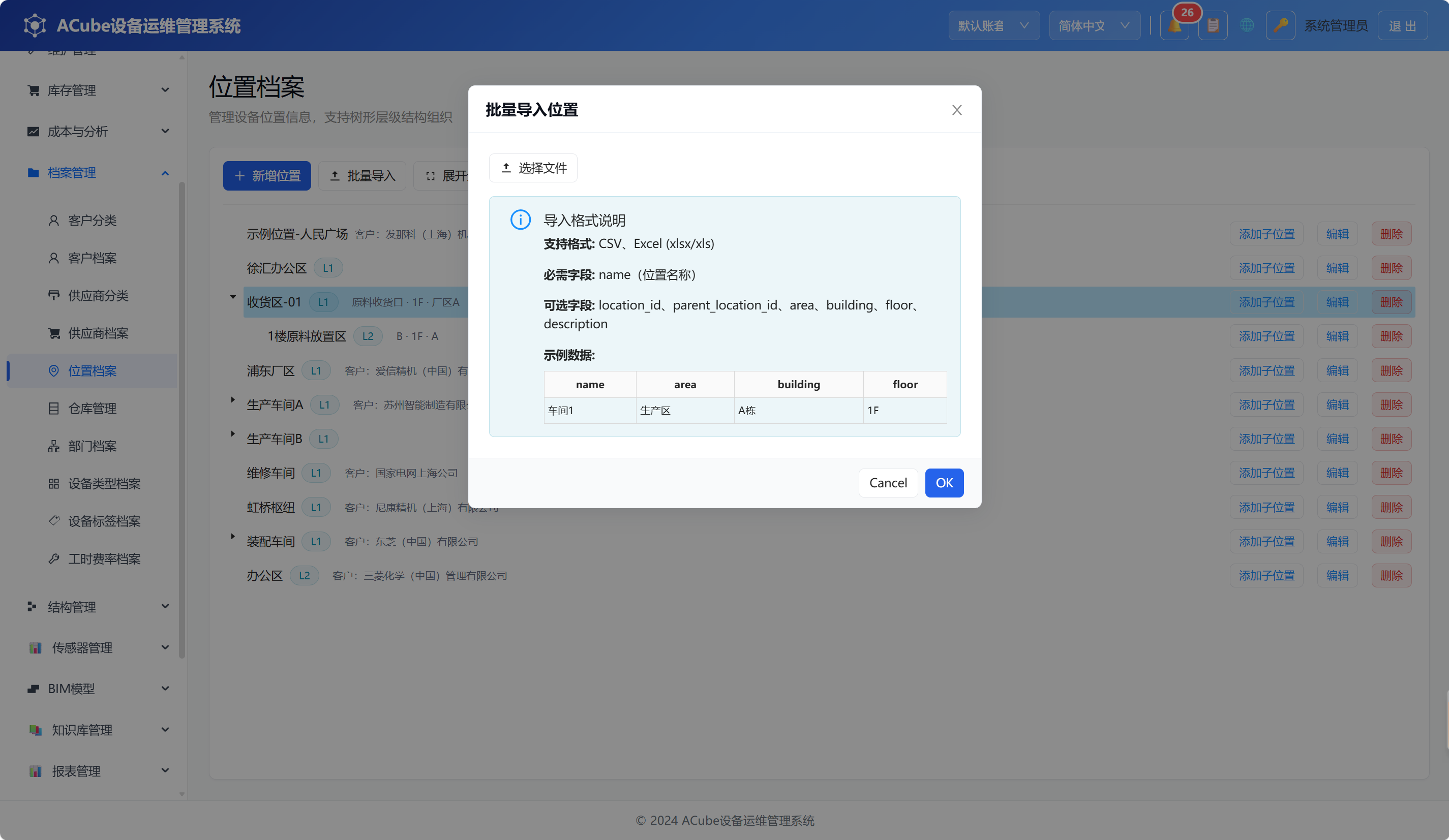Close the 批量导入位置 dialog

click(957, 110)
